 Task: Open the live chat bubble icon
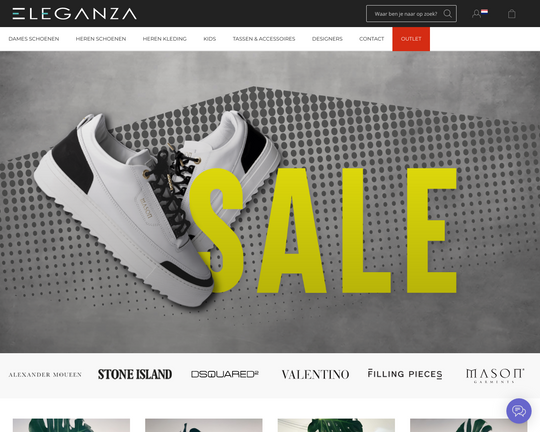[519, 411]
